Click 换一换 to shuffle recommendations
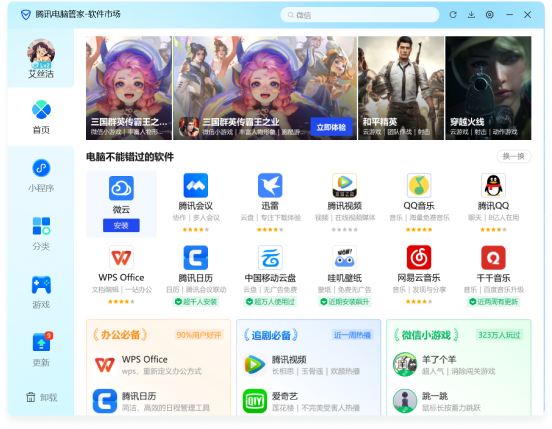The height and width of the screenshot is (429, 552). (x=514, y=156)
